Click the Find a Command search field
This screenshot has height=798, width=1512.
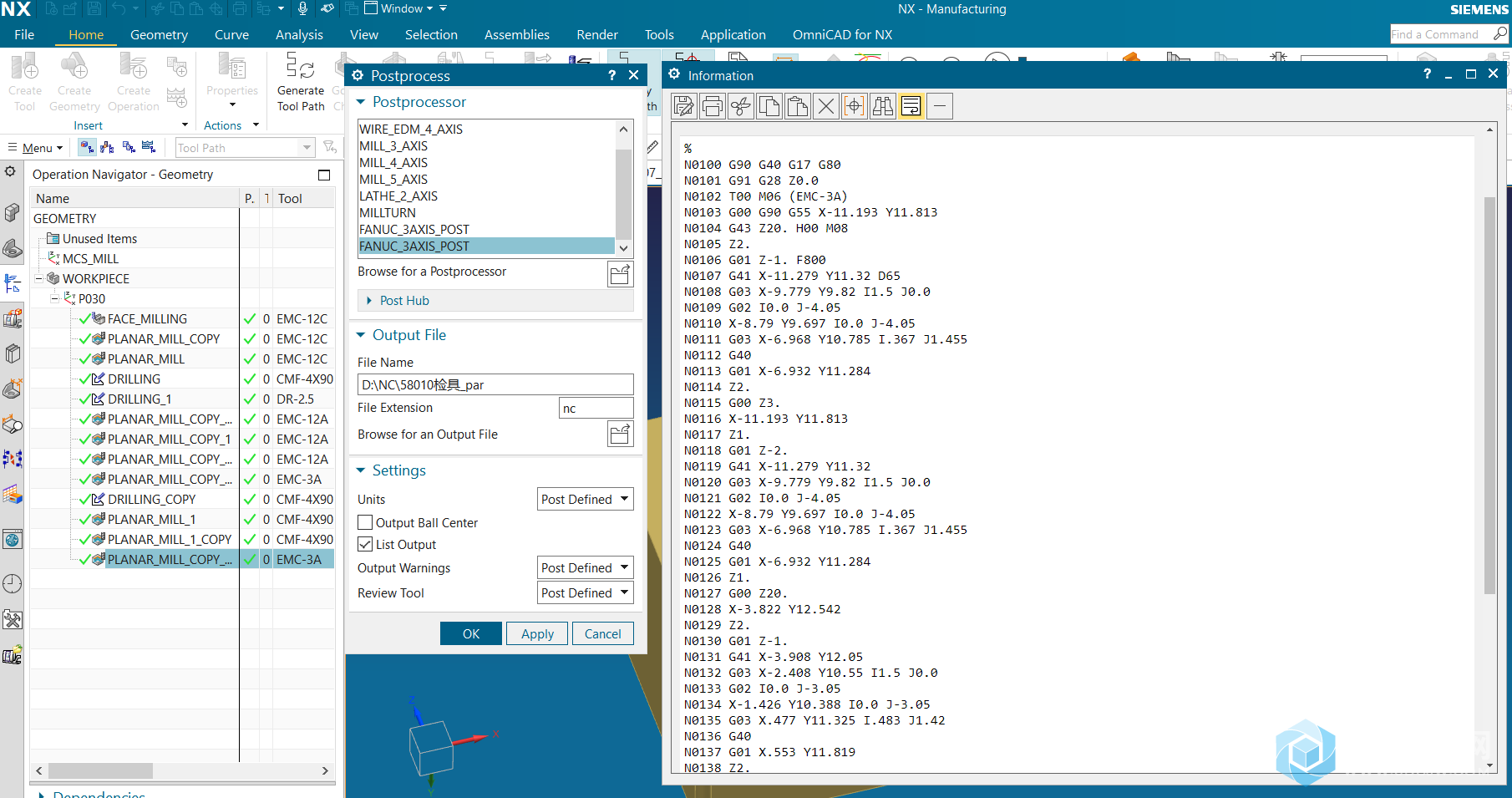pyautogui.click(x=1440, y=33)
